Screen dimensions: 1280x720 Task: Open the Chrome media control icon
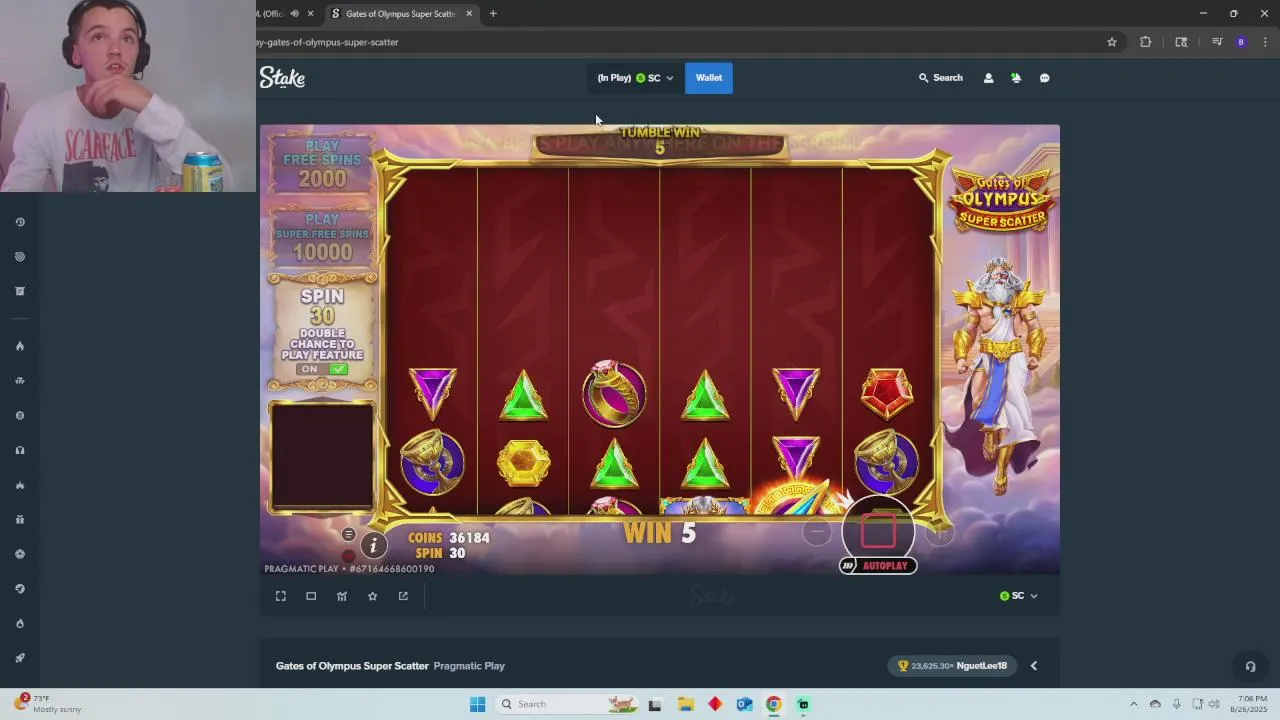coord(1217,42)
